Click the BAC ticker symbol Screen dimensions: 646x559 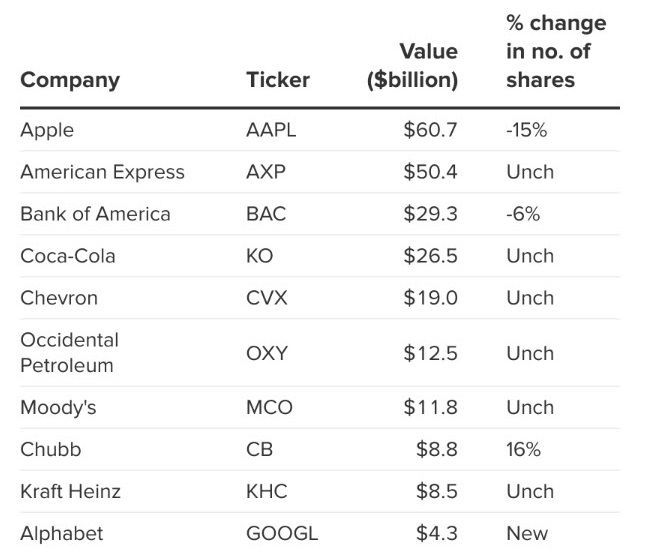coord(266,214)
